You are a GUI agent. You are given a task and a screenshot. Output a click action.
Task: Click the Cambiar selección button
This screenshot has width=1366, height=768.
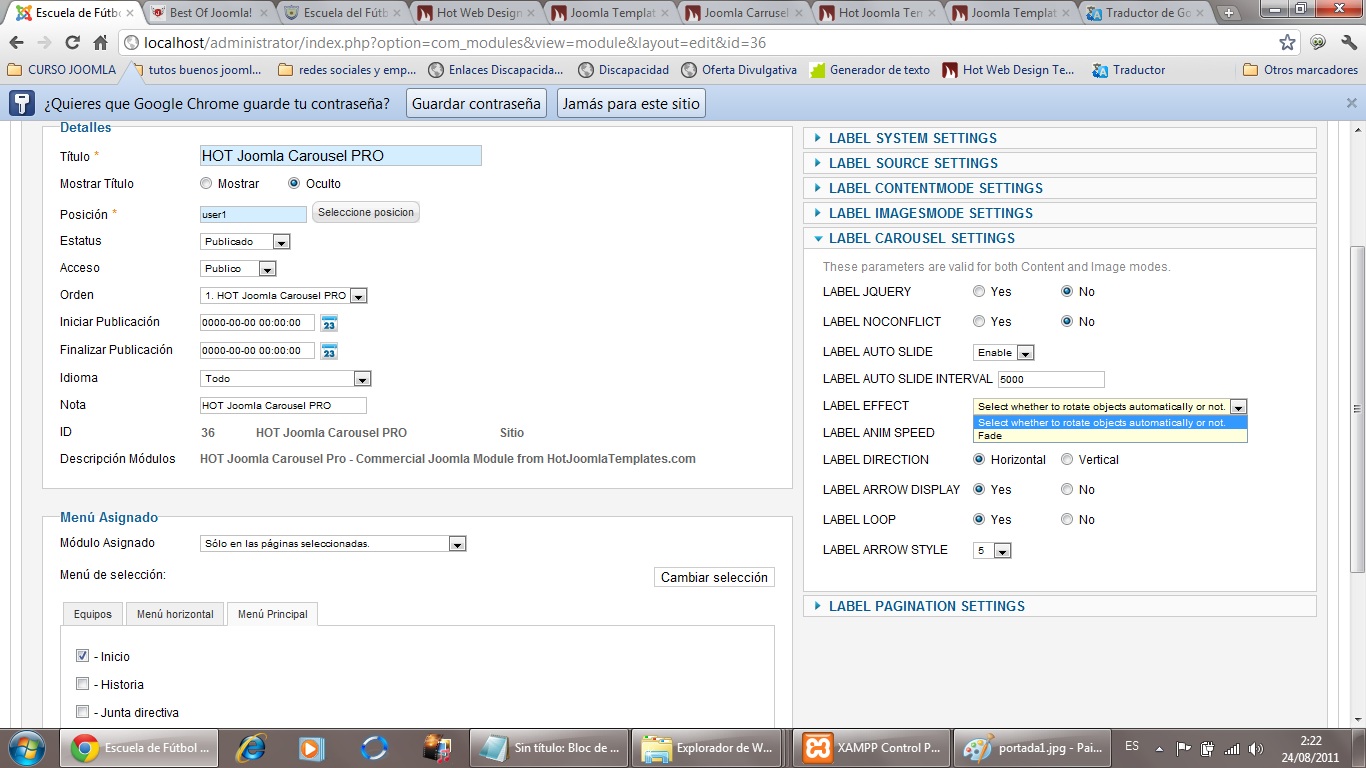[714, 577]
